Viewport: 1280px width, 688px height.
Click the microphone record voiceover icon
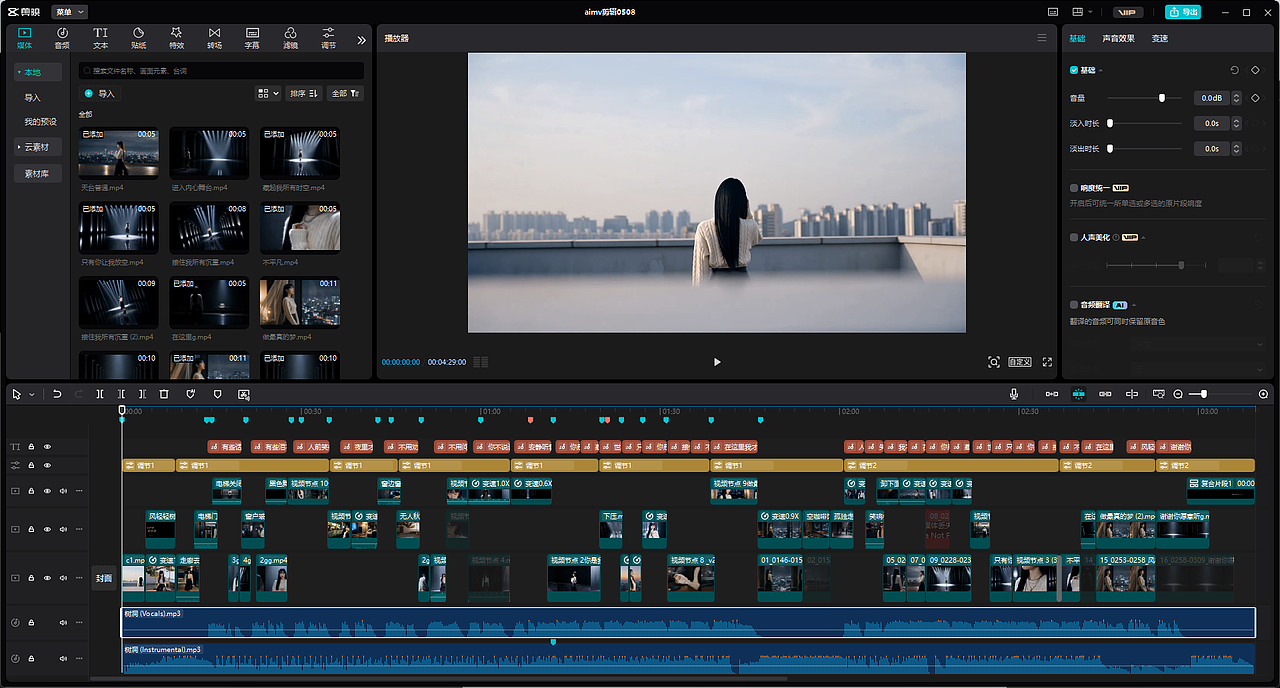coord(1014,394)
